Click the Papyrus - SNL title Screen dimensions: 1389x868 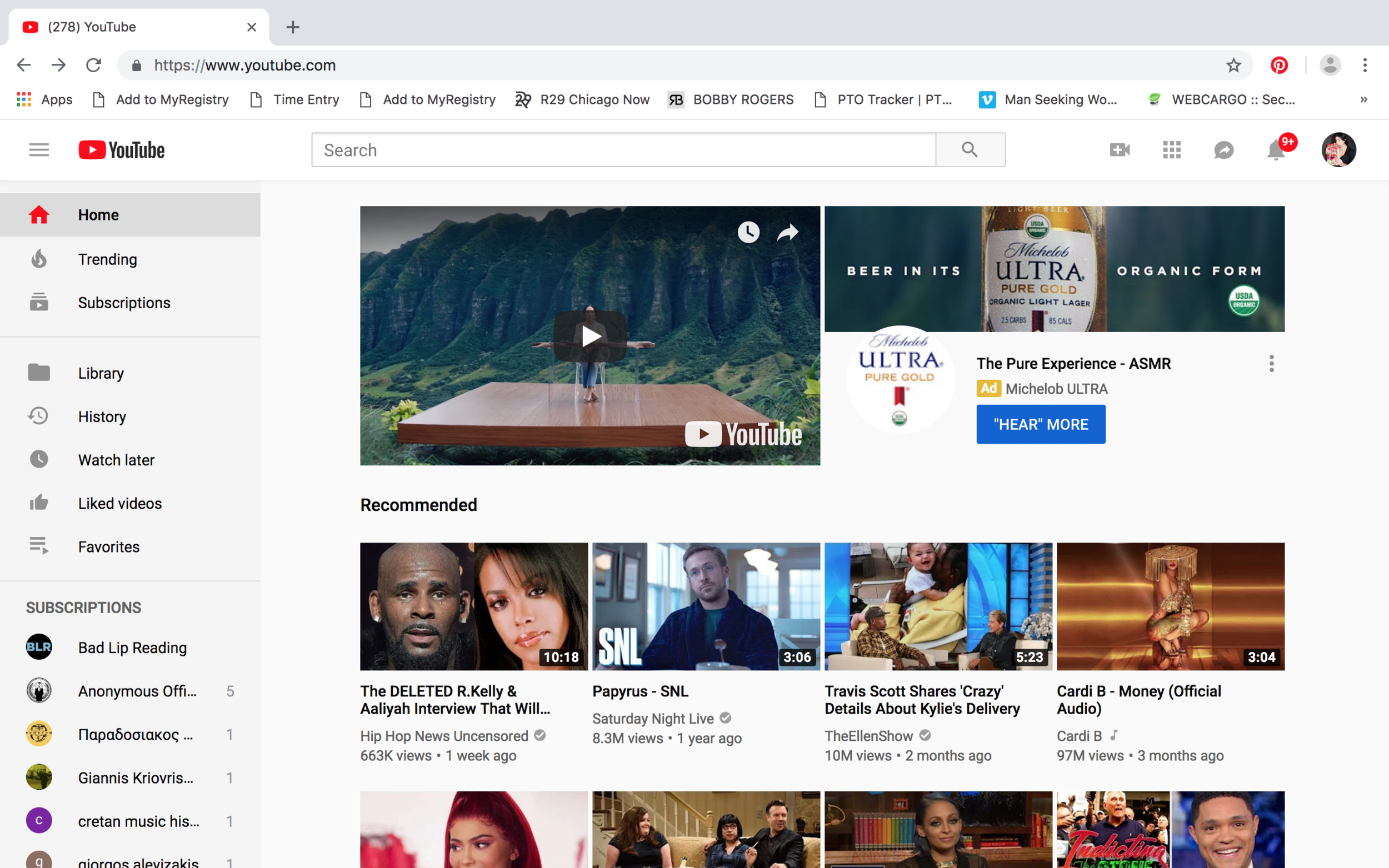640,691
